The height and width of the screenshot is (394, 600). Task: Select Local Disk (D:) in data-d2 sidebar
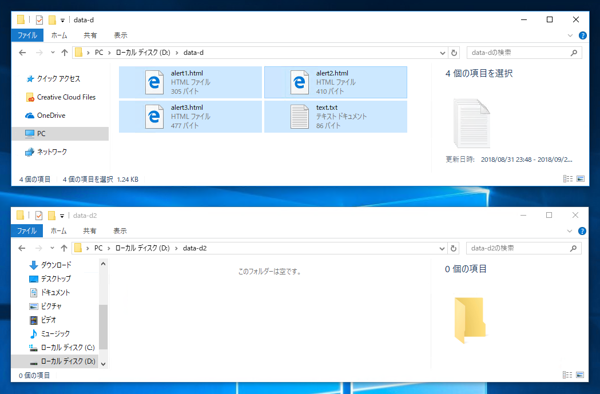(55, 361)
